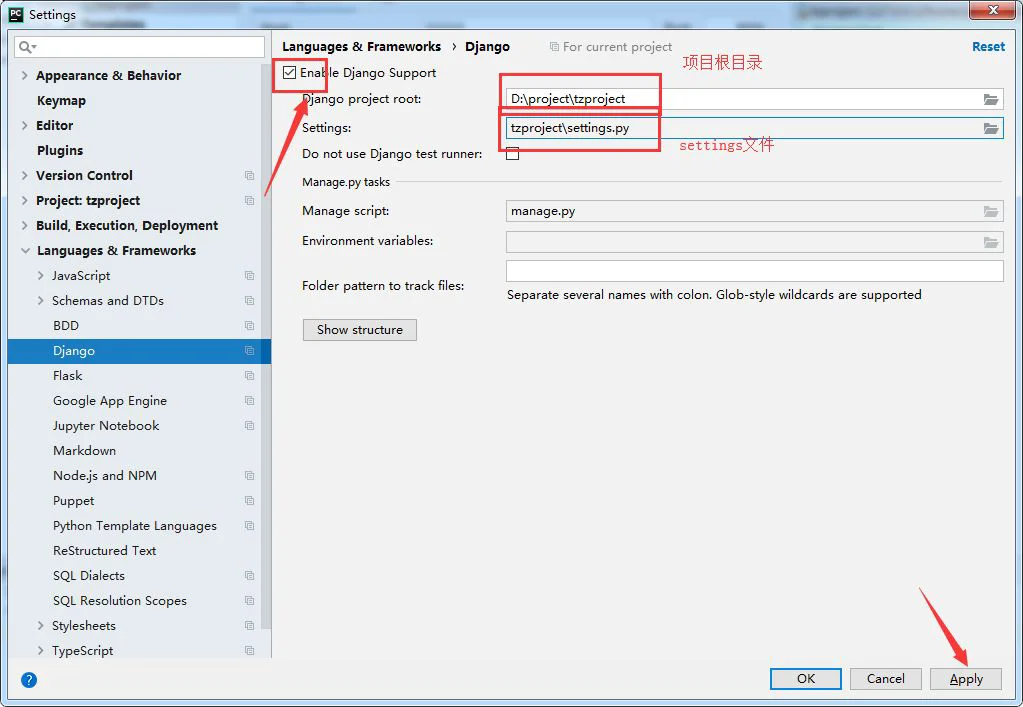The width and height of the screenshot is (1023, 707).
Task: Expand the Editor section arrow
Action: (24, 125)
